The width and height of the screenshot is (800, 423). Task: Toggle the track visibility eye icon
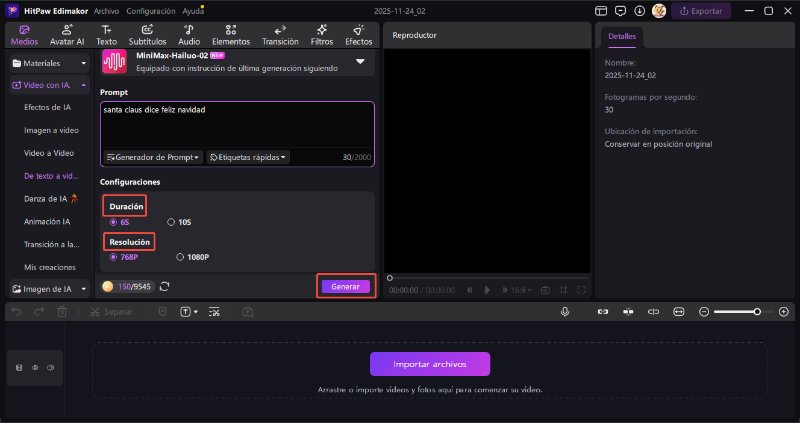click(x=35, y=368)
